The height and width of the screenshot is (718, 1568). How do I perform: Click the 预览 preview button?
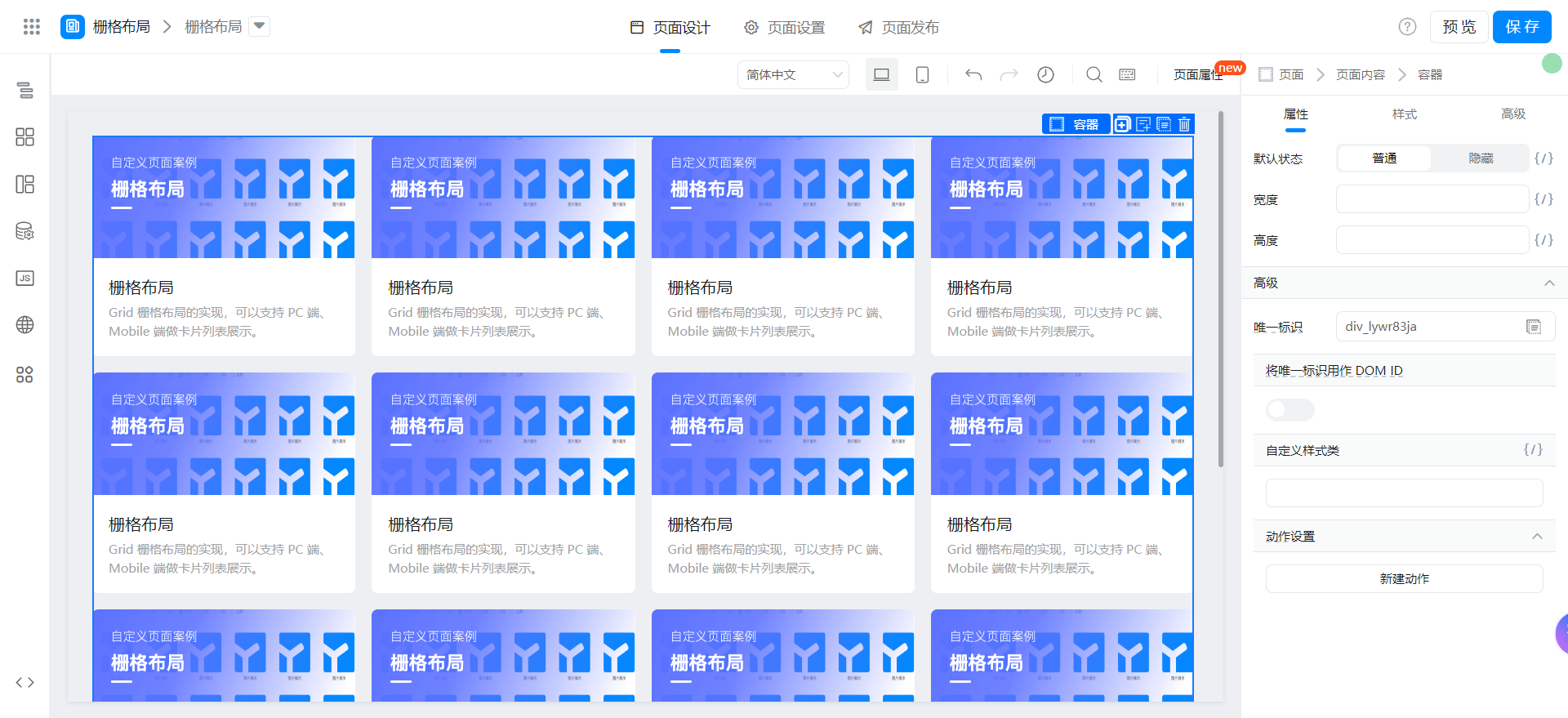coord(1459,27)
